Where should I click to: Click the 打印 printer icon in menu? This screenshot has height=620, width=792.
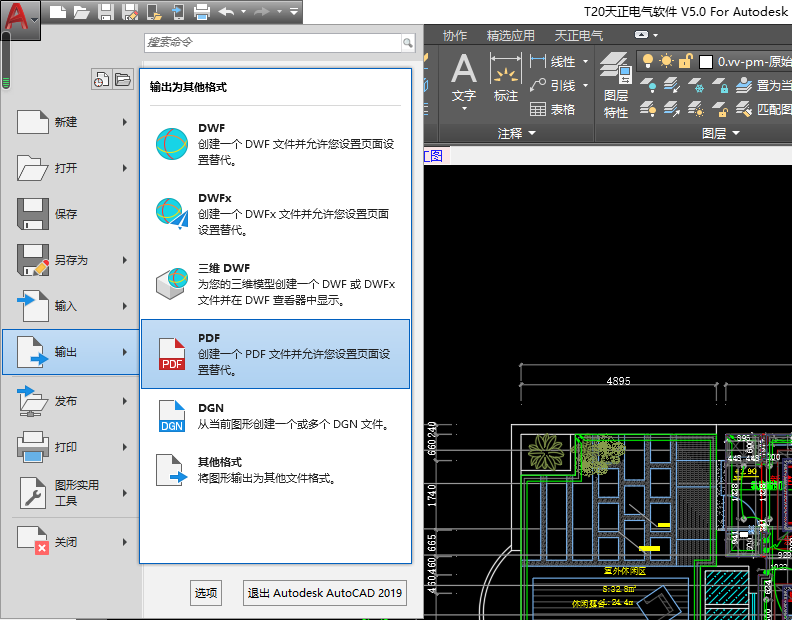coord(32,447)
